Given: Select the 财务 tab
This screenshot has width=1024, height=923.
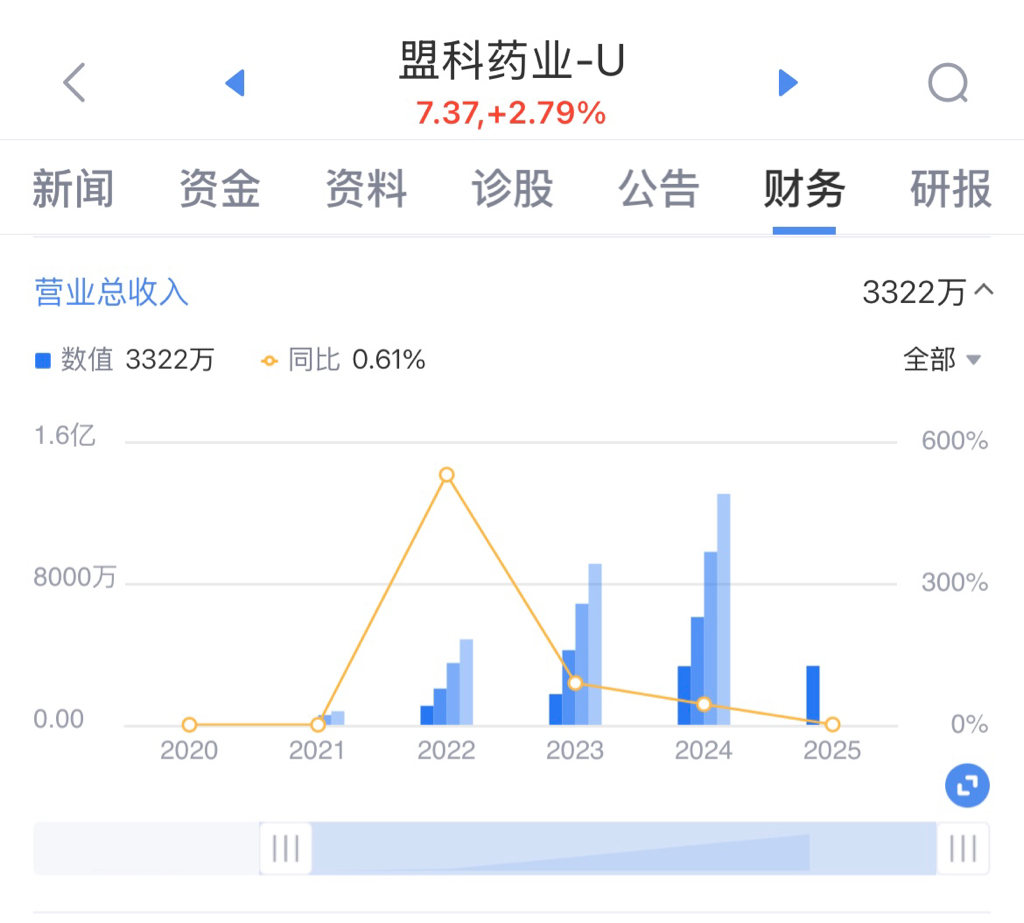Looking at the screenshot, I should [x=805, y=188].
